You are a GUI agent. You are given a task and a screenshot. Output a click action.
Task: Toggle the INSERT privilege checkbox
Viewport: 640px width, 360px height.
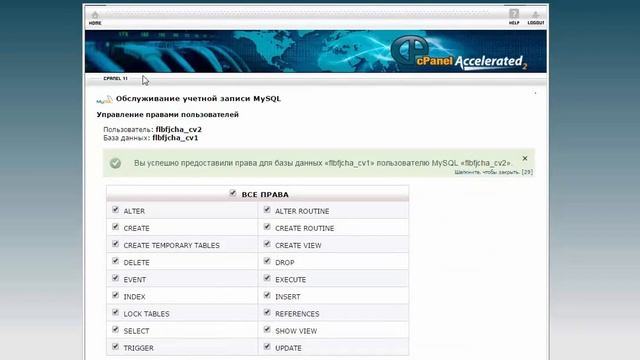click(267, 296)
